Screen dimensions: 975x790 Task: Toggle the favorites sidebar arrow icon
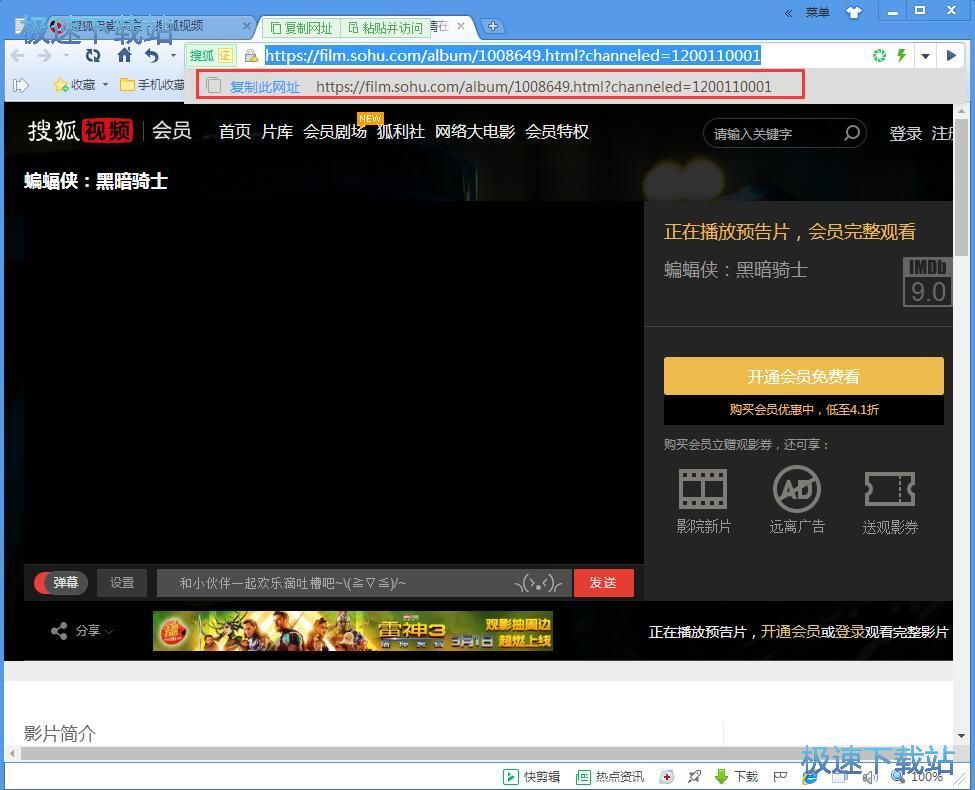click(21, 85)
